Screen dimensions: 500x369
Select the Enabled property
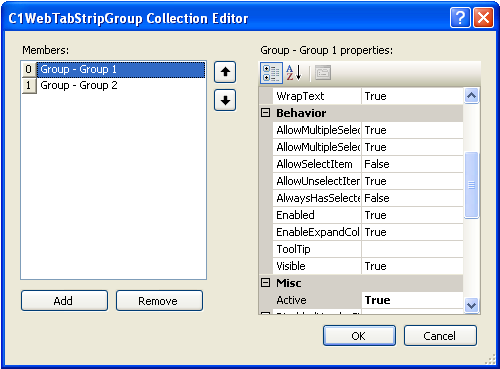317,215
